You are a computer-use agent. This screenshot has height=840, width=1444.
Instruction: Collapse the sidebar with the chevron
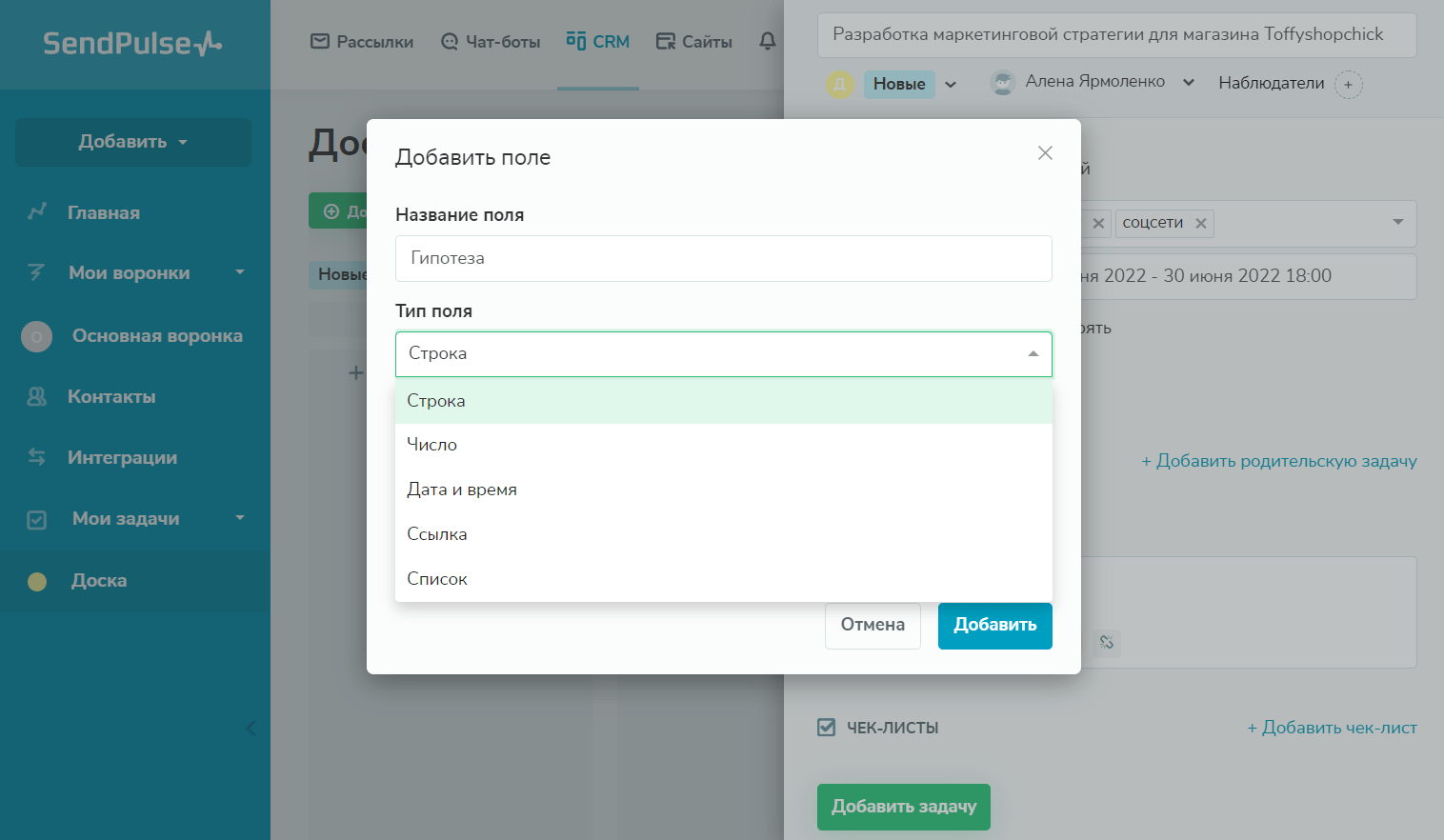pos(251,729)
